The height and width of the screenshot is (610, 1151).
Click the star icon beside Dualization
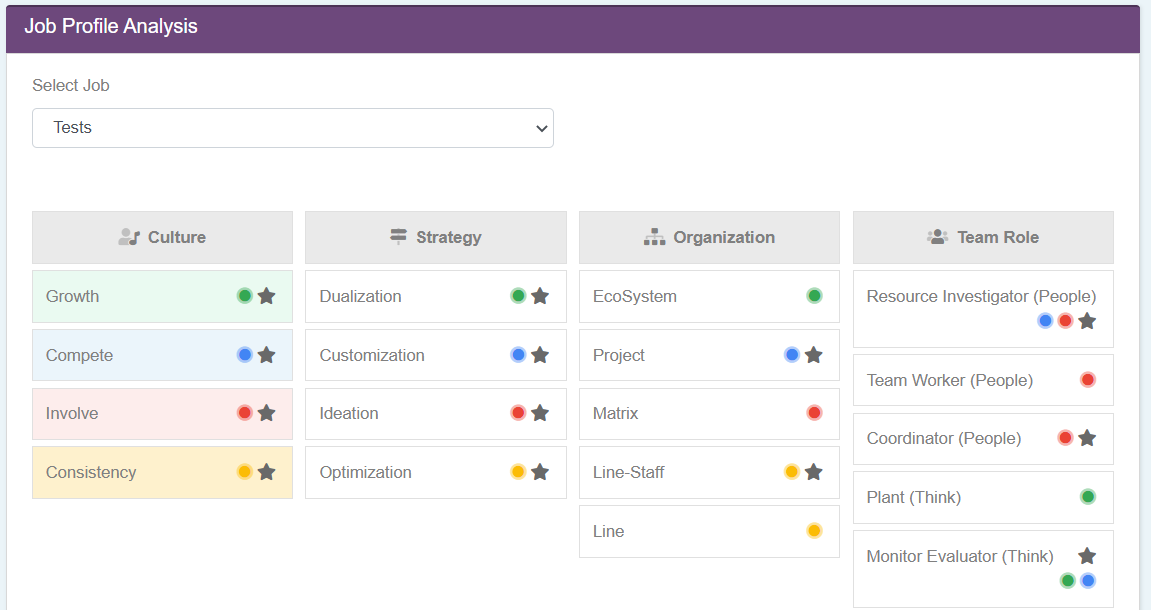(x=540, y=296)
